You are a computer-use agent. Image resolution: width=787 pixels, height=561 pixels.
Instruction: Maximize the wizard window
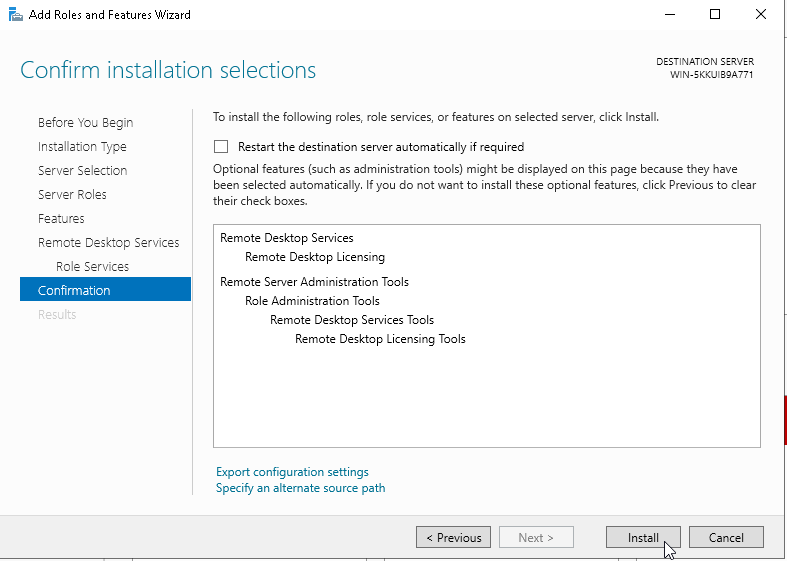(x=715, y=14)
